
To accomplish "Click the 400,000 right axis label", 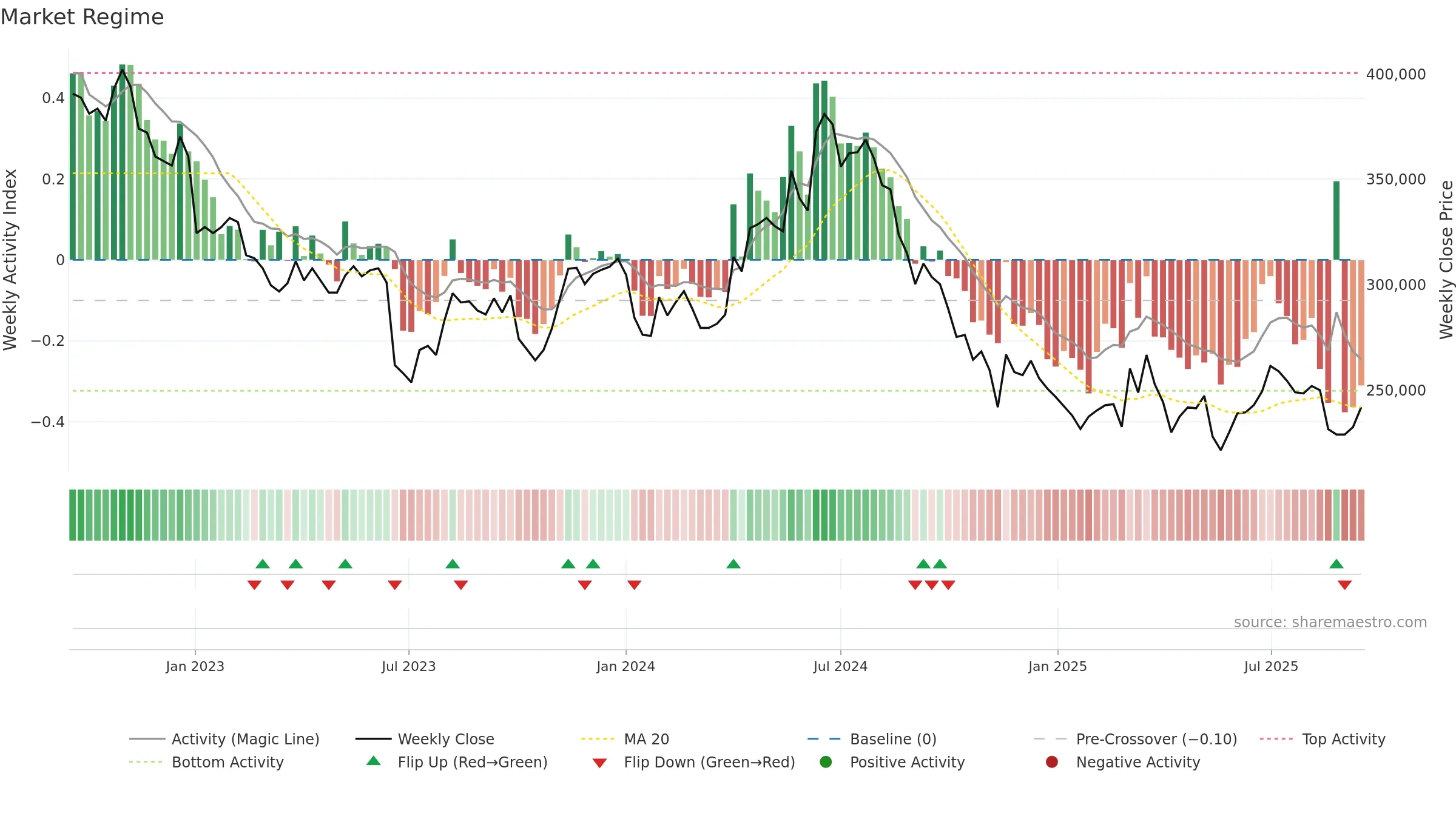I will pos(1396,75).
